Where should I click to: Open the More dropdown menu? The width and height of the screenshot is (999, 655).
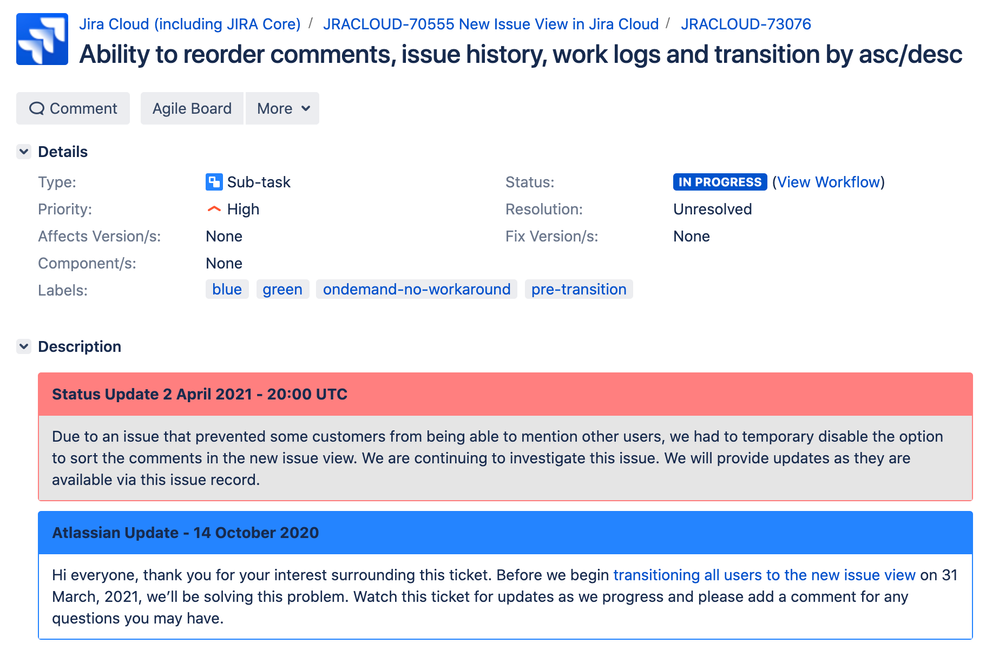282,108
